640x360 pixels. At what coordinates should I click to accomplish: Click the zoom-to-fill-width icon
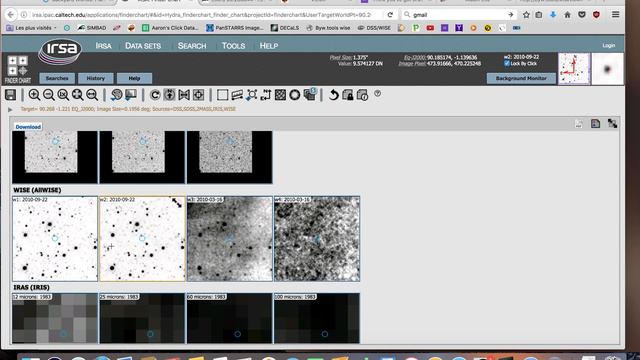pyautogui.click(x=92, y=95)
